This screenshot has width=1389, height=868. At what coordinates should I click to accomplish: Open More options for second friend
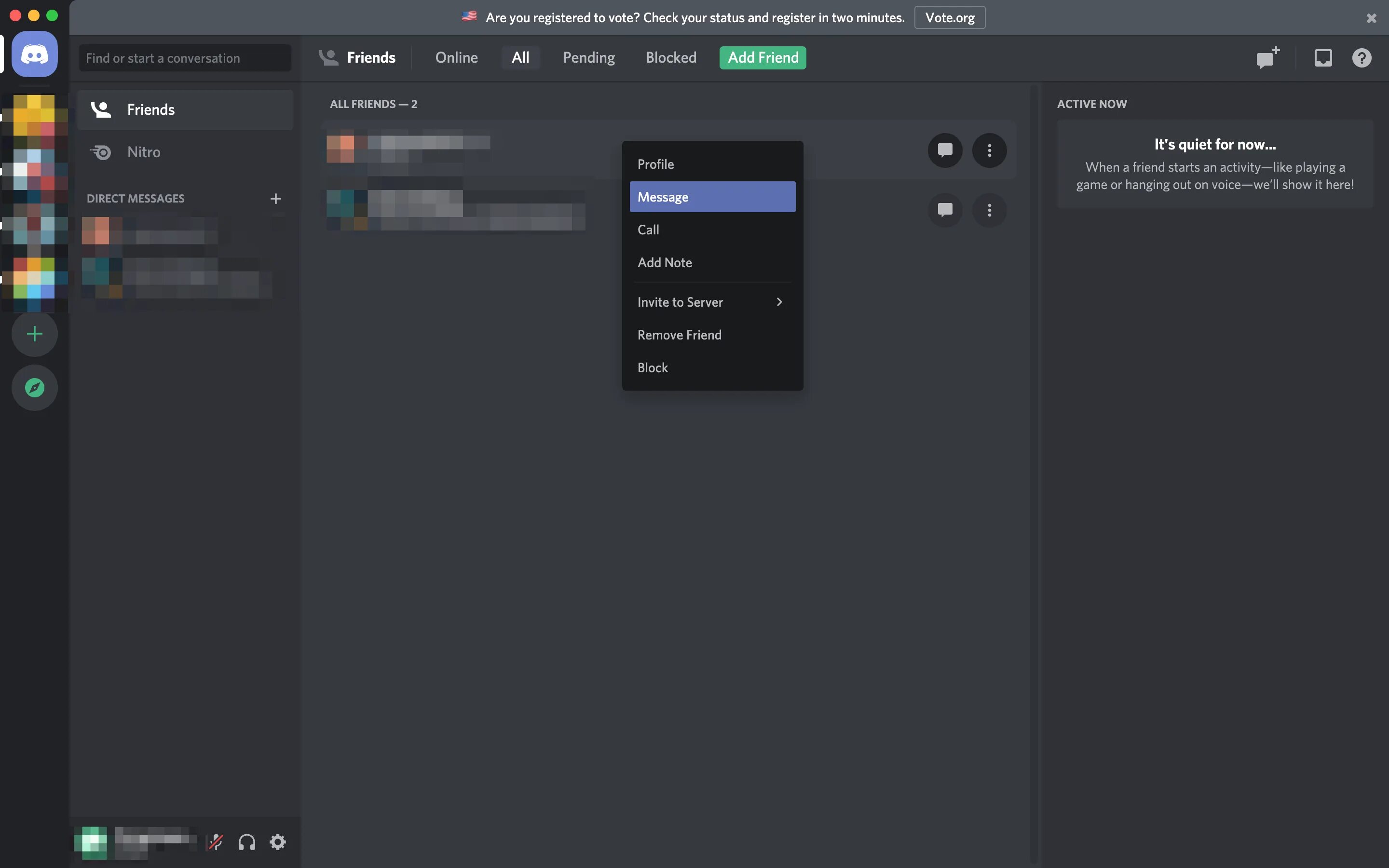coord(989,210)
